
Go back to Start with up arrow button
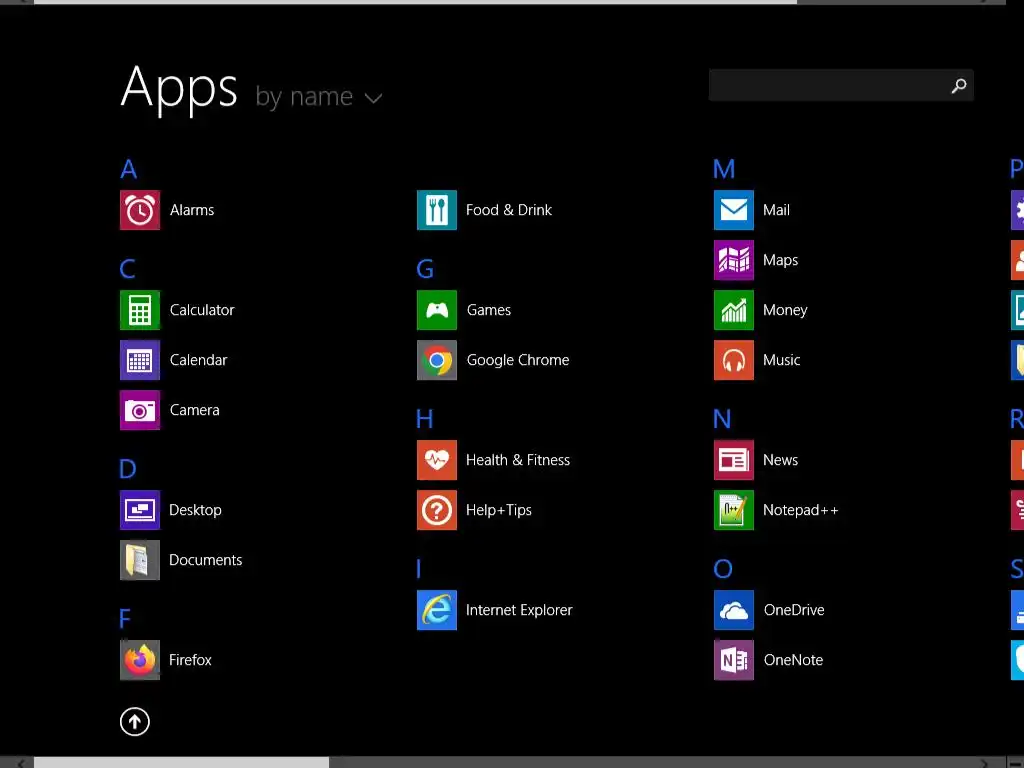click(x=135, y=722)
